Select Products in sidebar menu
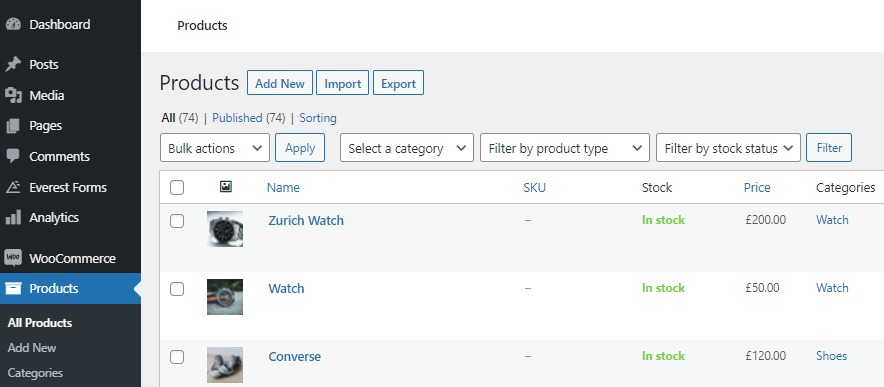 [x=70, y=288]
